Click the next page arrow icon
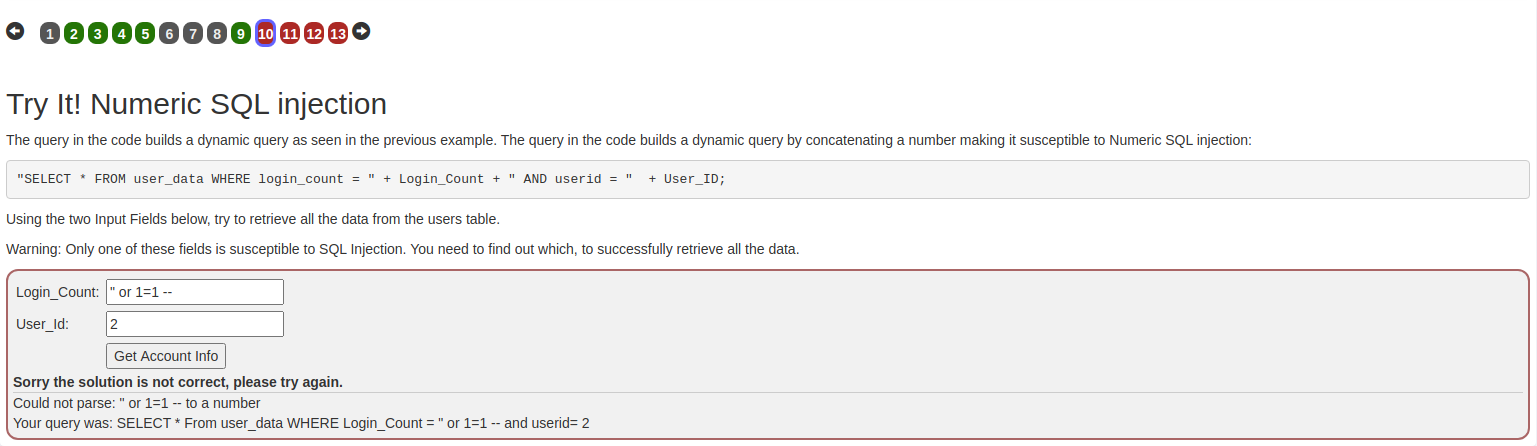The width and height of the screenshot is (1537, 446). point(361,32)
